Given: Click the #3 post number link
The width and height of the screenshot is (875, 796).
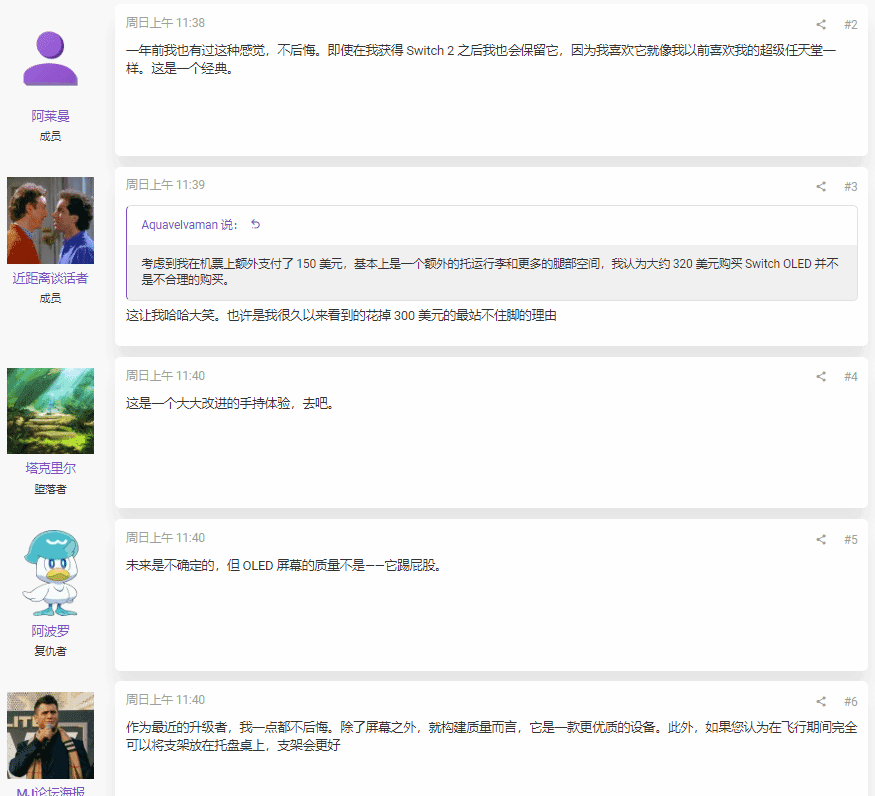Looking at the screenshot, I should (x=850, y=187).
